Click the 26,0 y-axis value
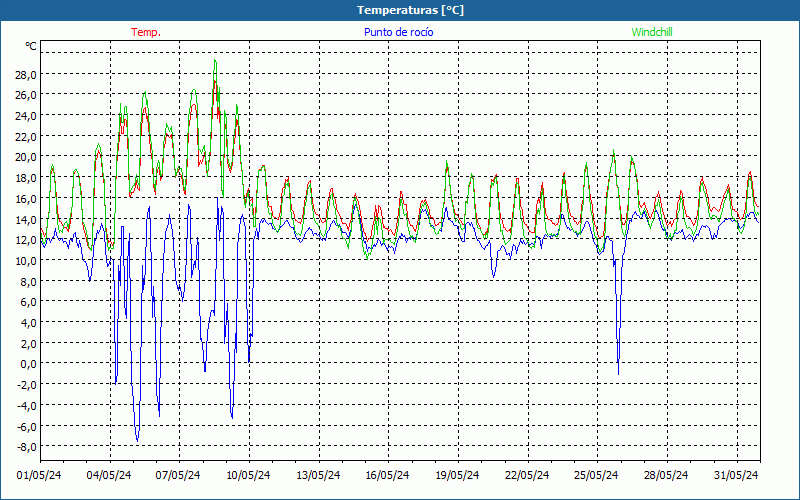This screenshot has width=800, height=500. (x=26, y=95)
